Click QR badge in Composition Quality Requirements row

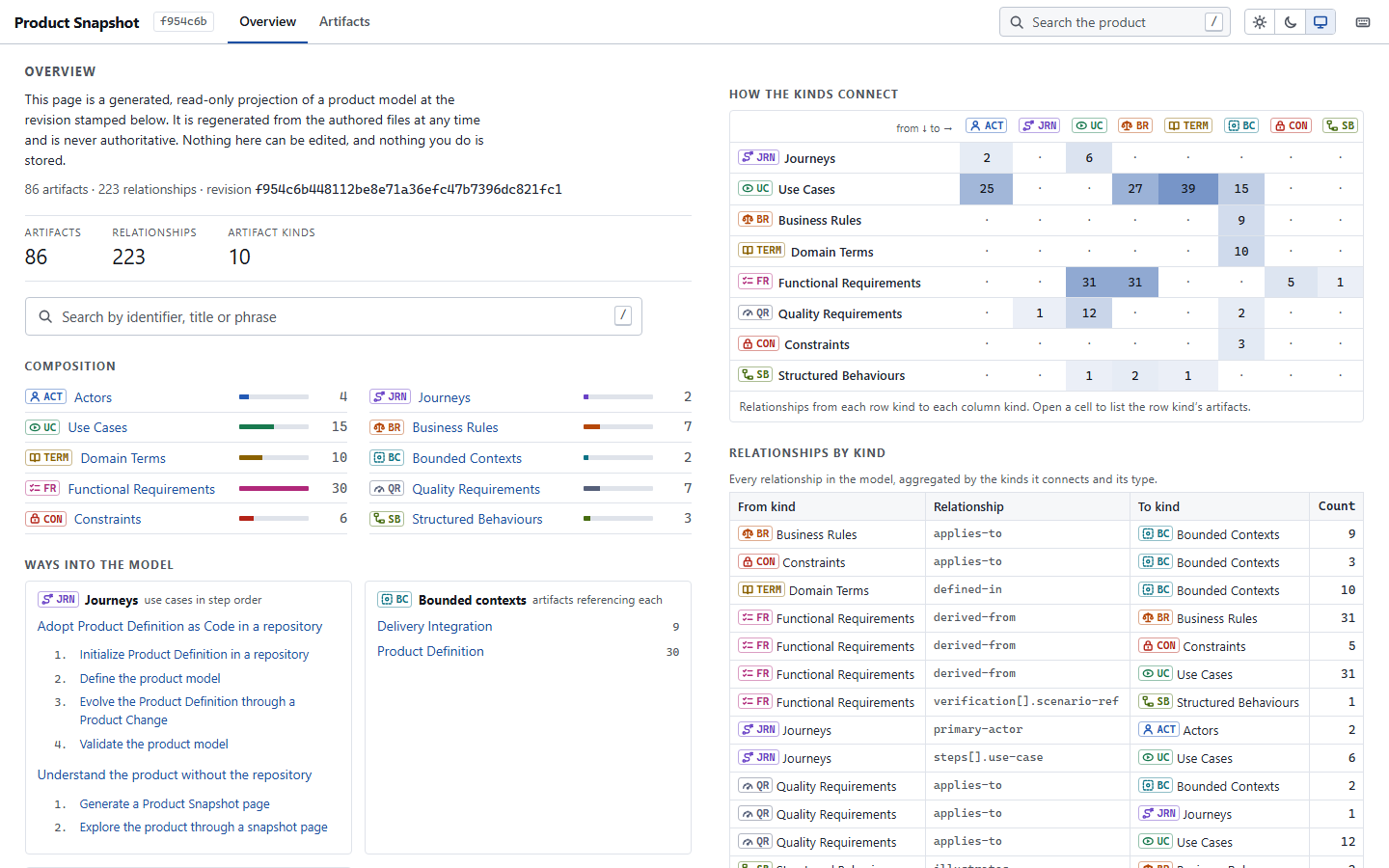(x=388, y=488)
